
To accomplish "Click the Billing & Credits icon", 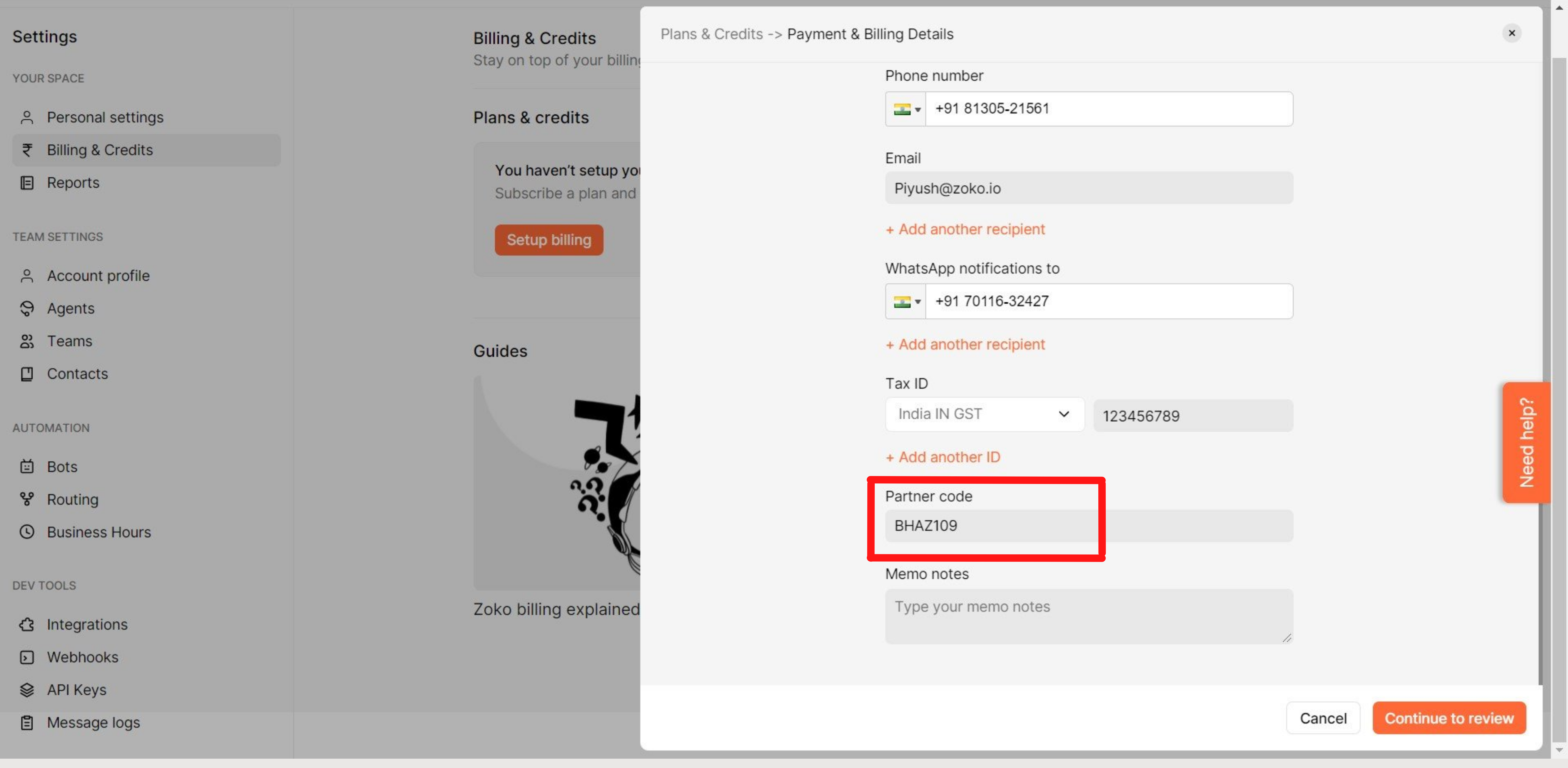I will point(27,150).
